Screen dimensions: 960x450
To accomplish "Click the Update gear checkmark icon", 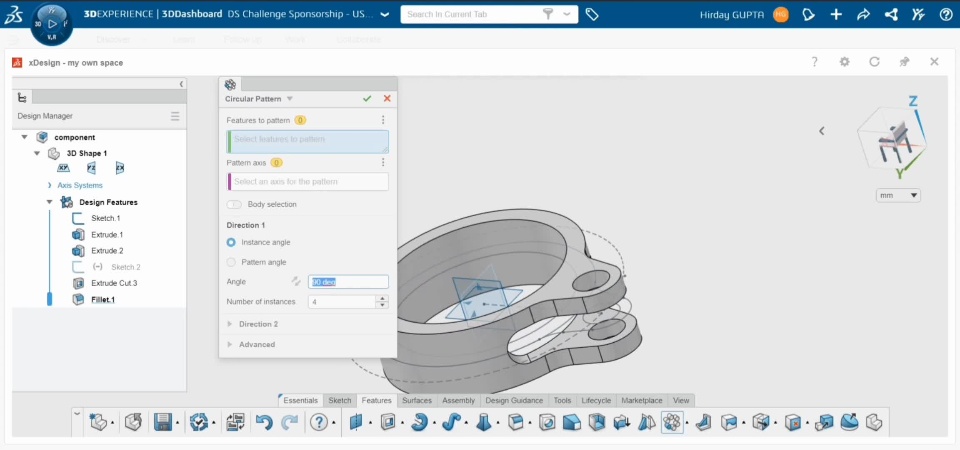I will coord(199,422).
